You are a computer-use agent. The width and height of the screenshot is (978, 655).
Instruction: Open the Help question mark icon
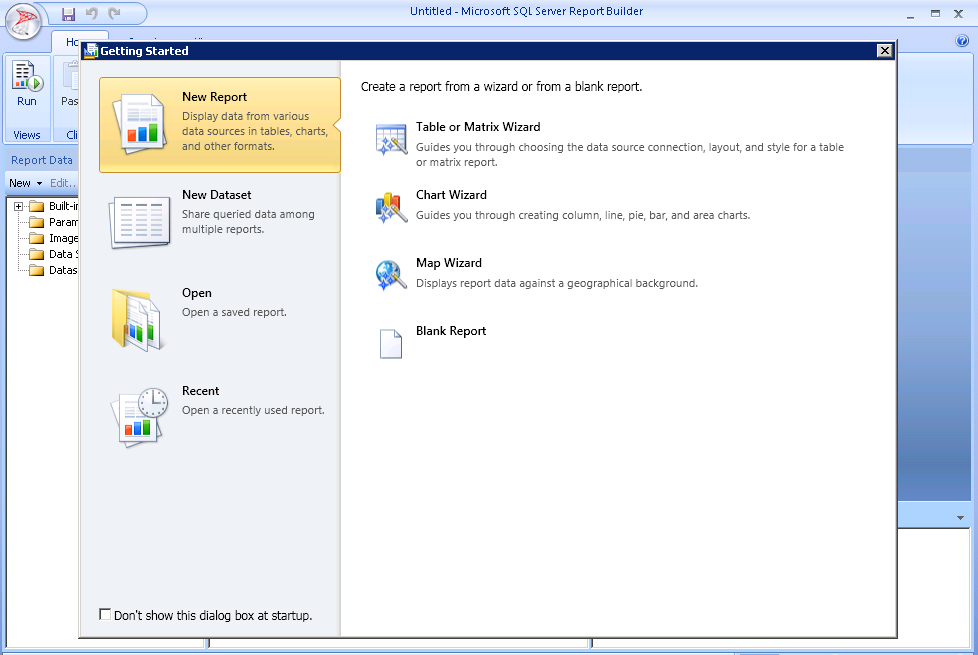[x=962, y=41]
